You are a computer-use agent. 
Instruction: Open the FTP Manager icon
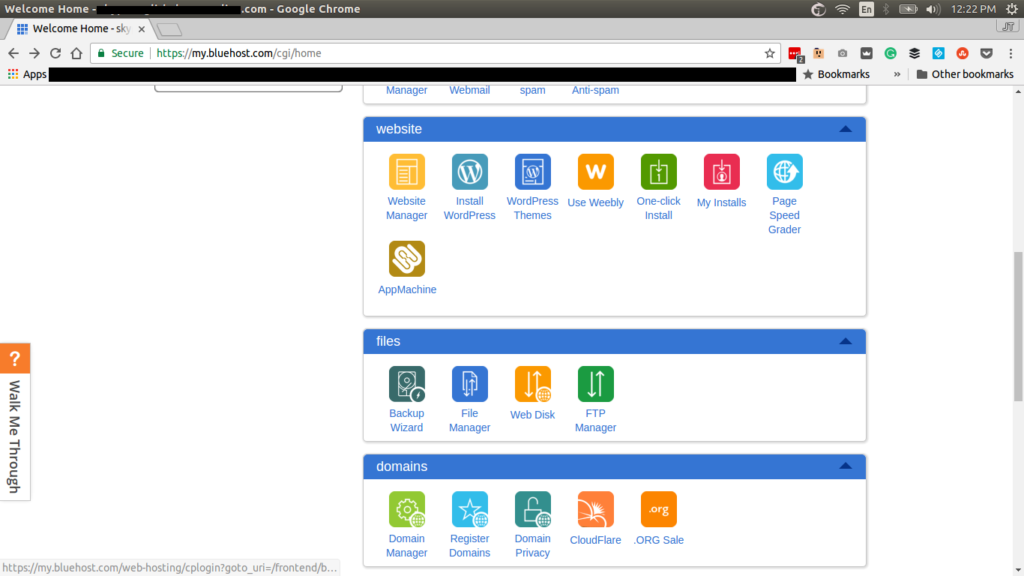coord(596,384)
